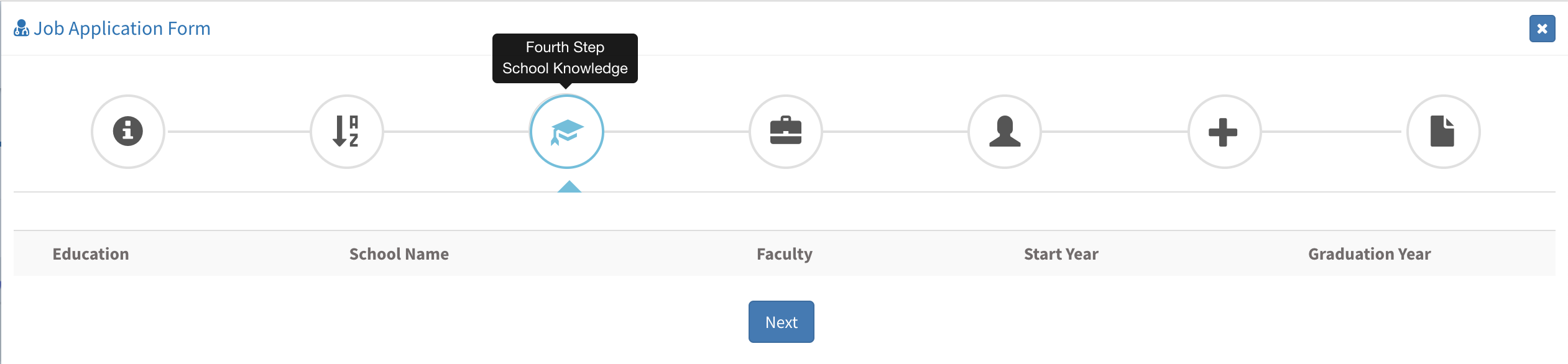Image resolution: width=1568 pixels, height=364 pixels.
Task: Go to the info step icon
Action: point(128,132)
